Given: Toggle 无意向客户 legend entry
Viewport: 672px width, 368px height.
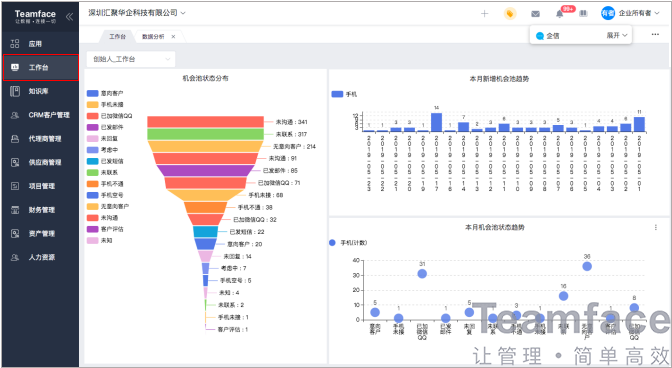Looking at the screenshot, I should coord(108,206).
